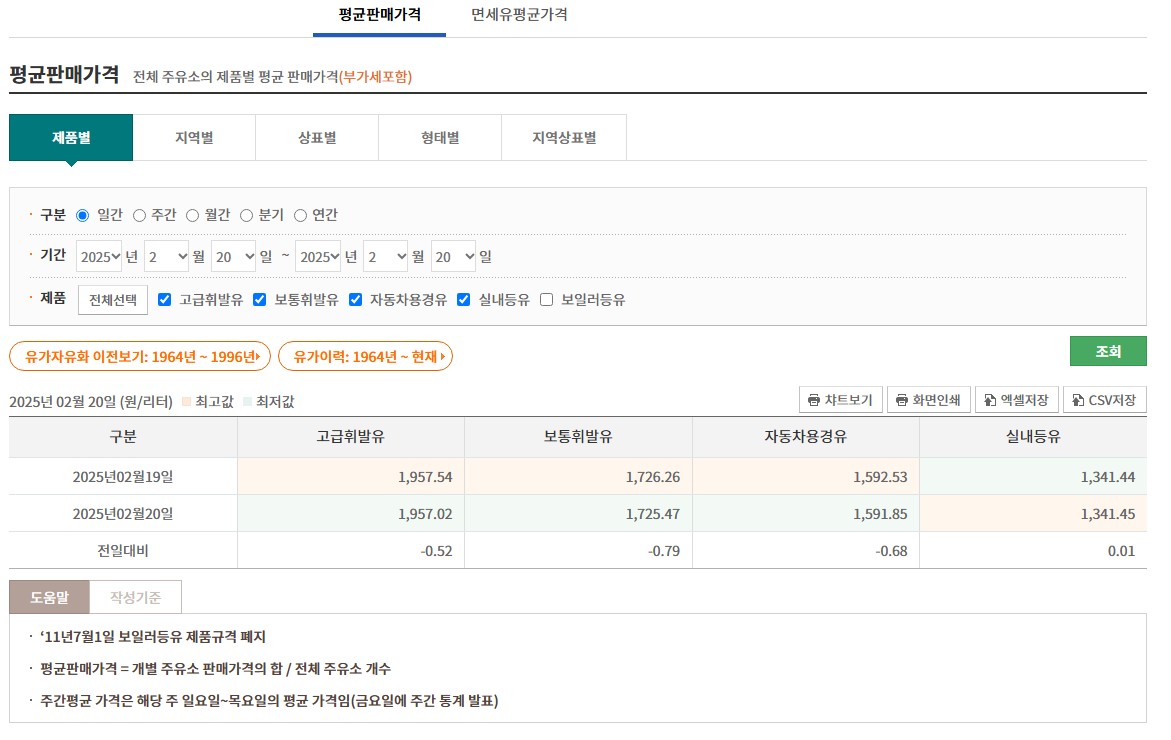The height and width of the screenshot is (740, 1171).
Task: Open the 작성기준 tab
Action: [135, 597]
